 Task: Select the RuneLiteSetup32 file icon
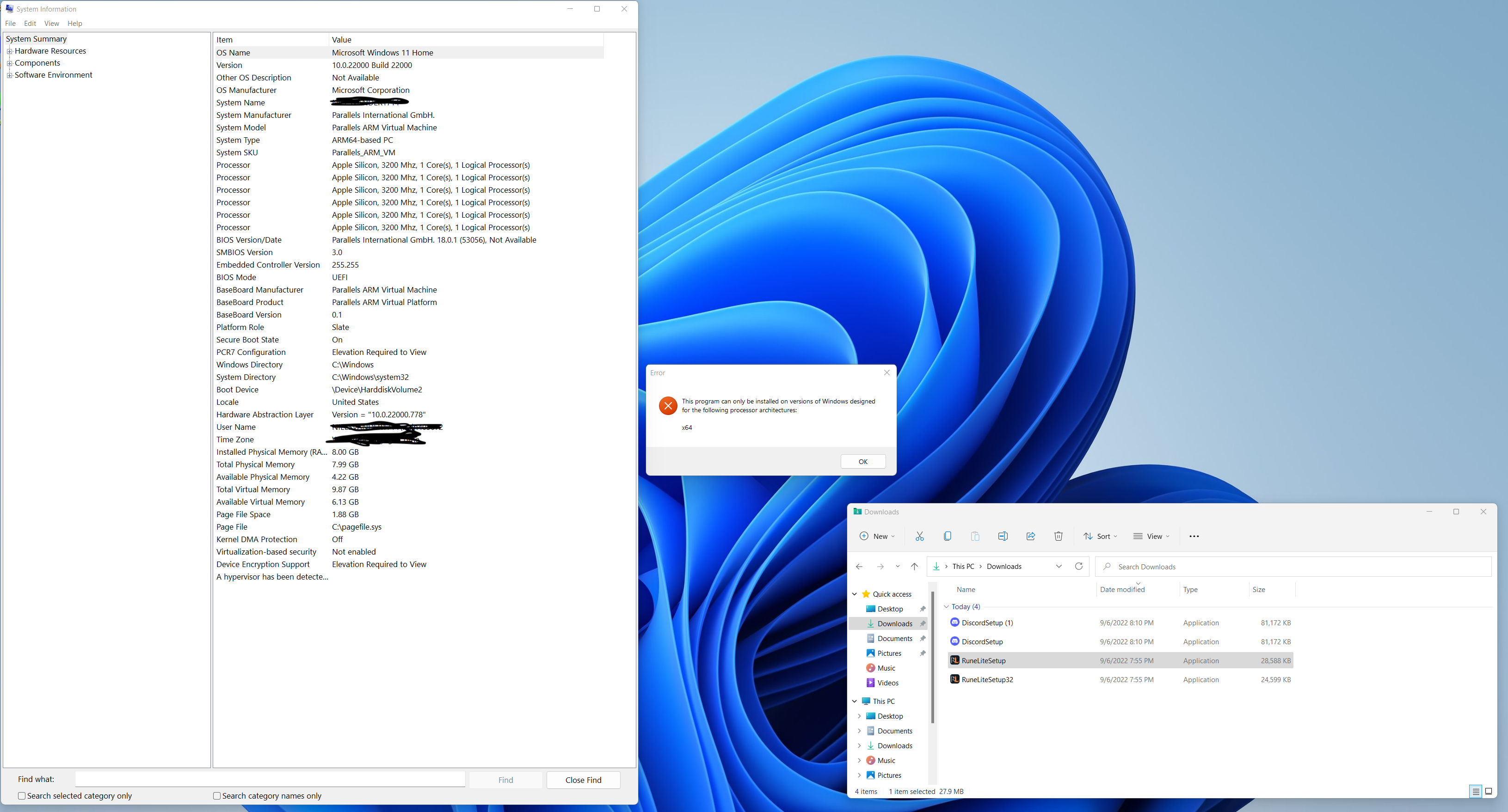pos(955,678)
